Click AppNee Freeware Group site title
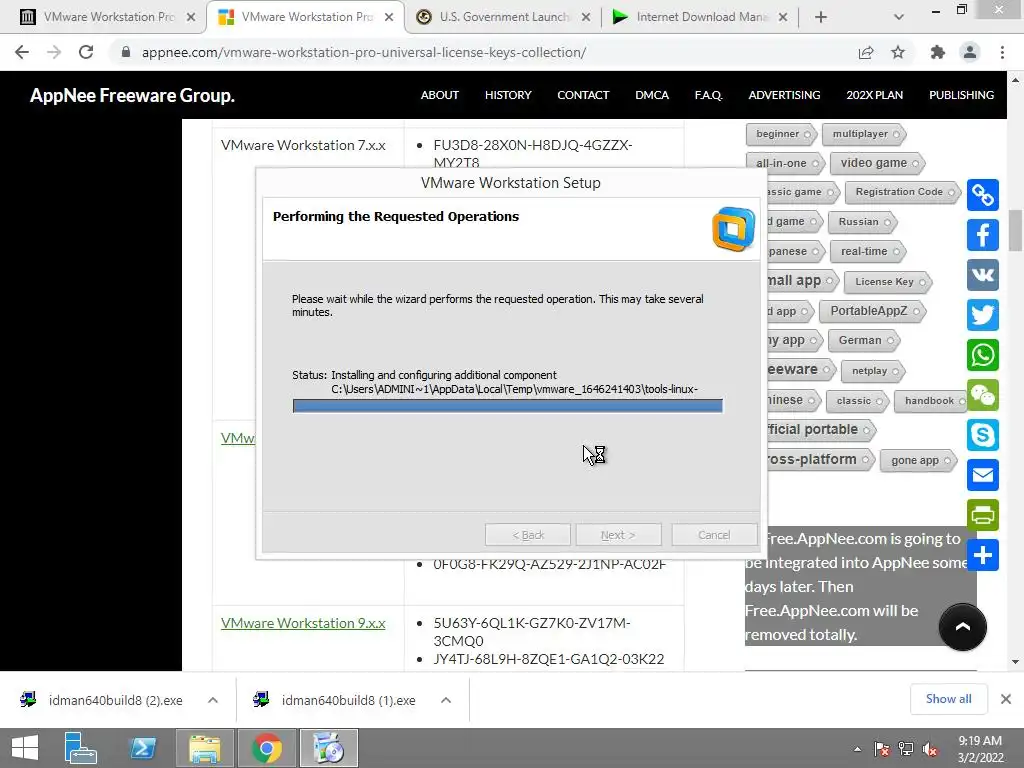This screenshot has height=768, width=1024. tap(132, 95)
